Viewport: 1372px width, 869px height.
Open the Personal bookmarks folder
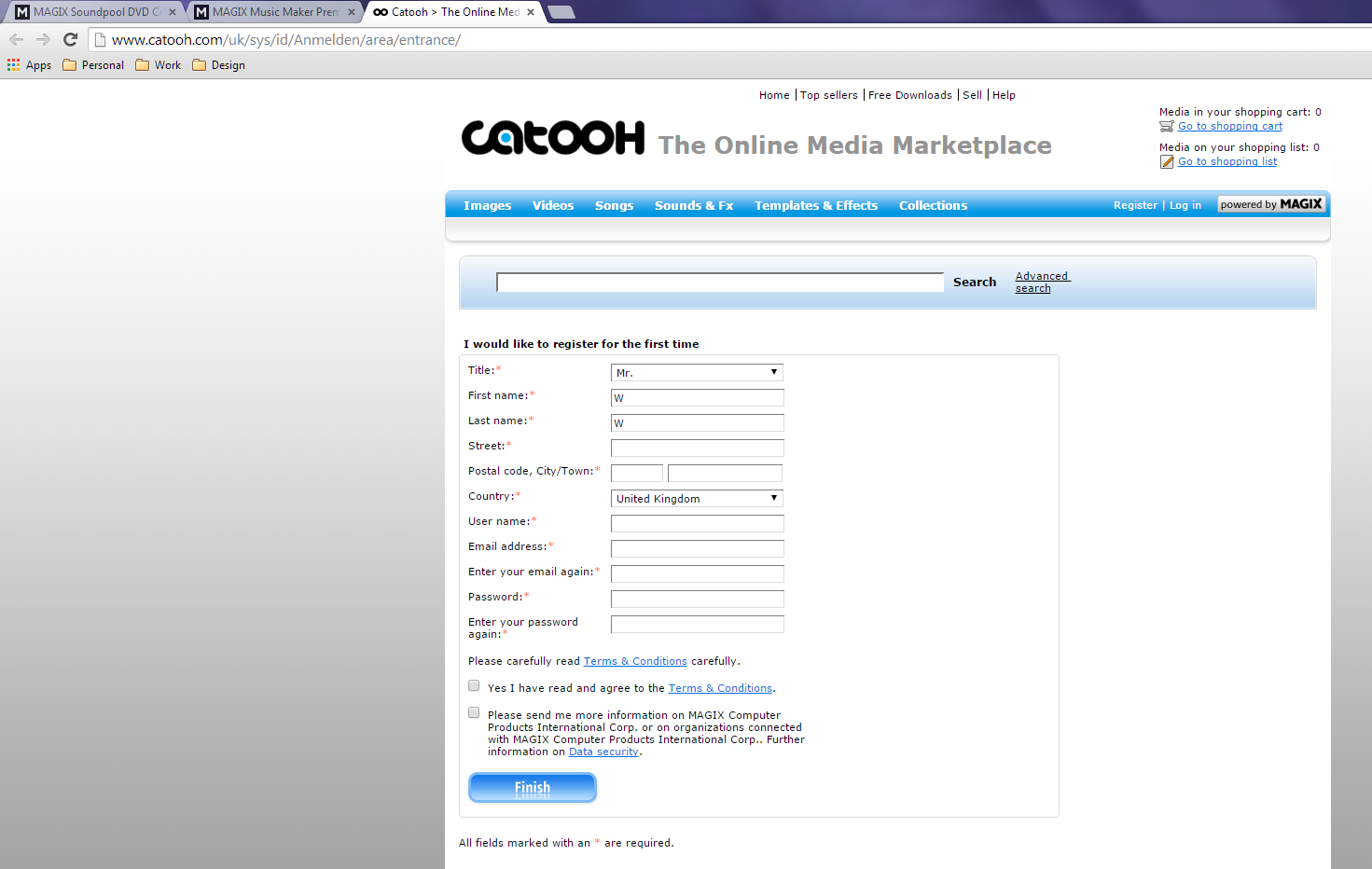pos(93,65)
